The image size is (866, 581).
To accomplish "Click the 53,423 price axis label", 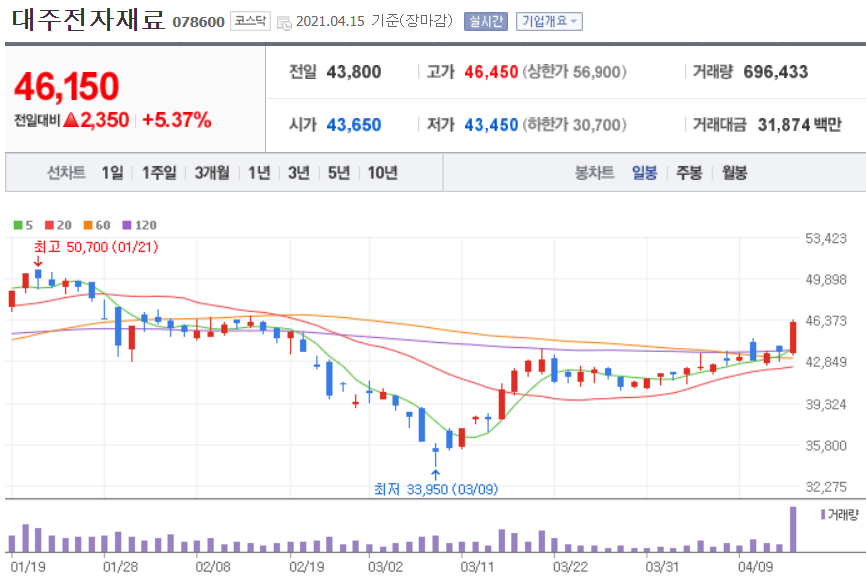I will point(826,239).
